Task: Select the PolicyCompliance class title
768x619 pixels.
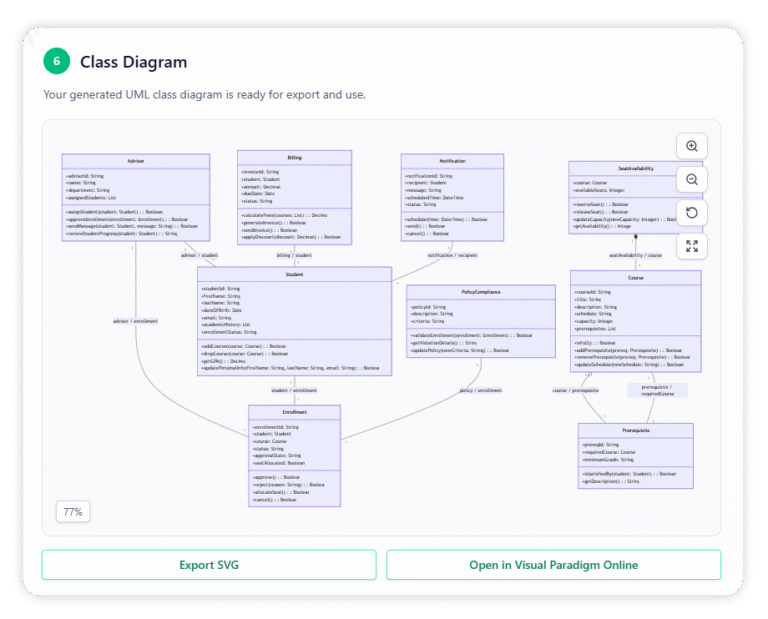Action: (x=481, y=292)
